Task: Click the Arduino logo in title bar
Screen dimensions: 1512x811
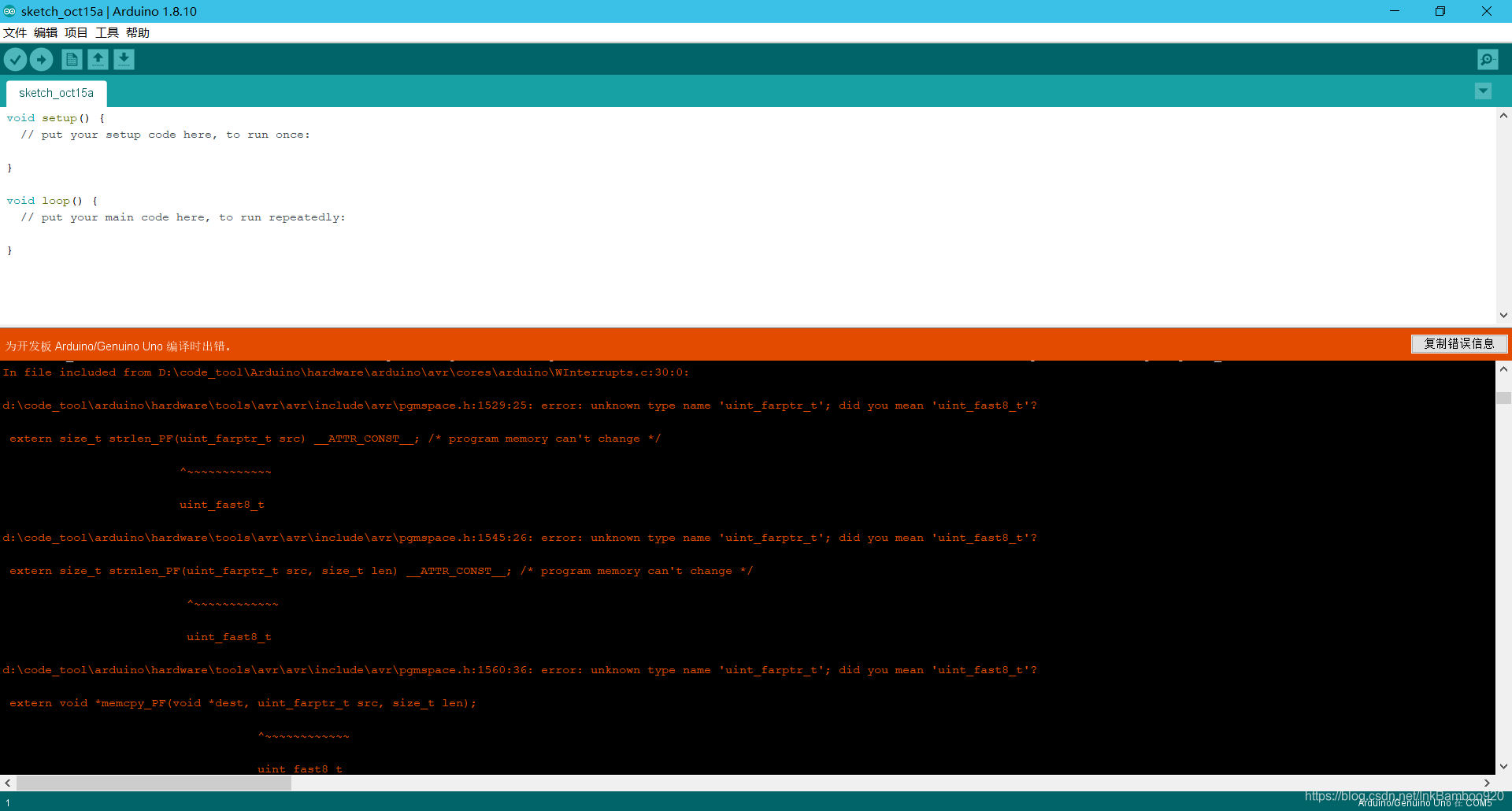Action: click(x=10, y=11)
